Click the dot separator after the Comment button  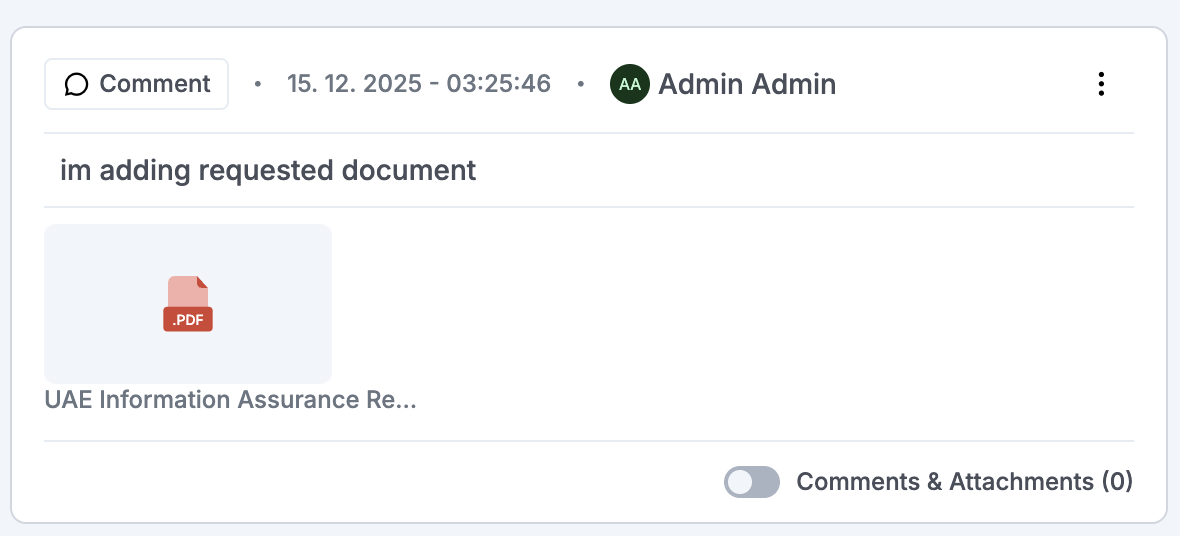(258, 84)
